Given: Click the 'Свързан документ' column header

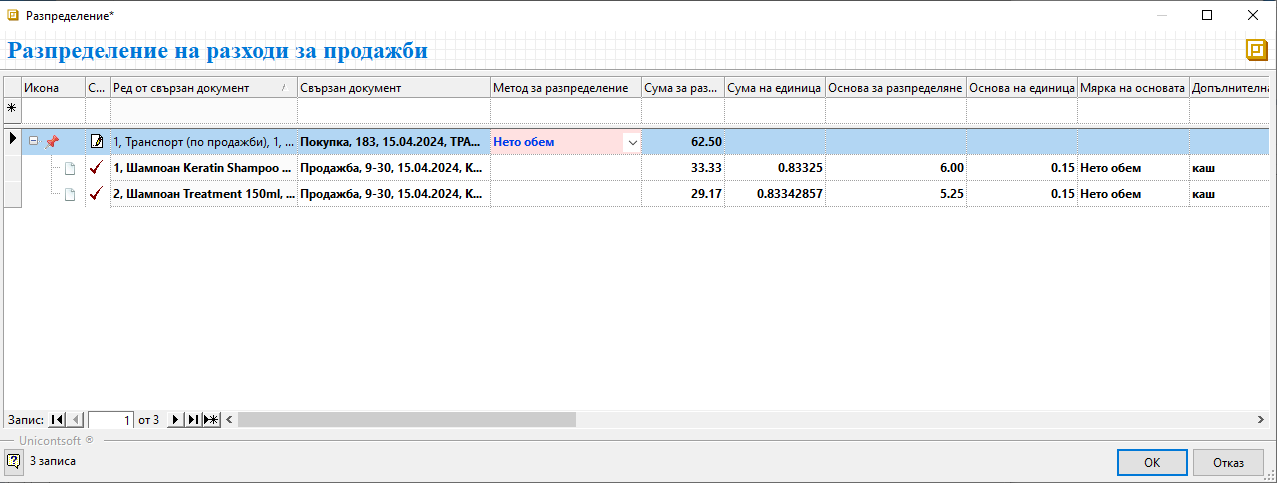Looking at the screenshot, I should pos(393,88).
